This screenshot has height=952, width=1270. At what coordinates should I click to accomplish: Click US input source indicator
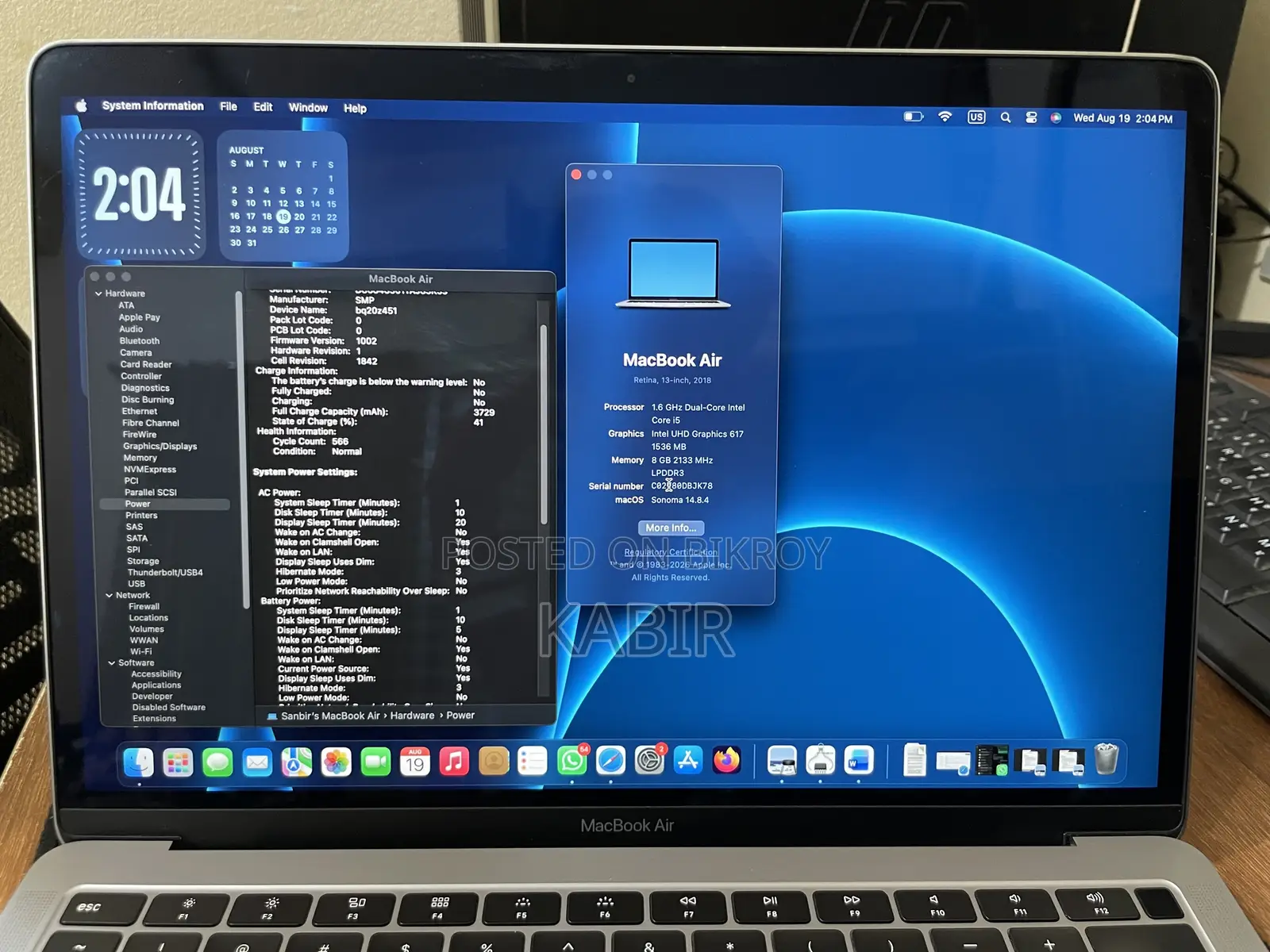tap(976, 117)
